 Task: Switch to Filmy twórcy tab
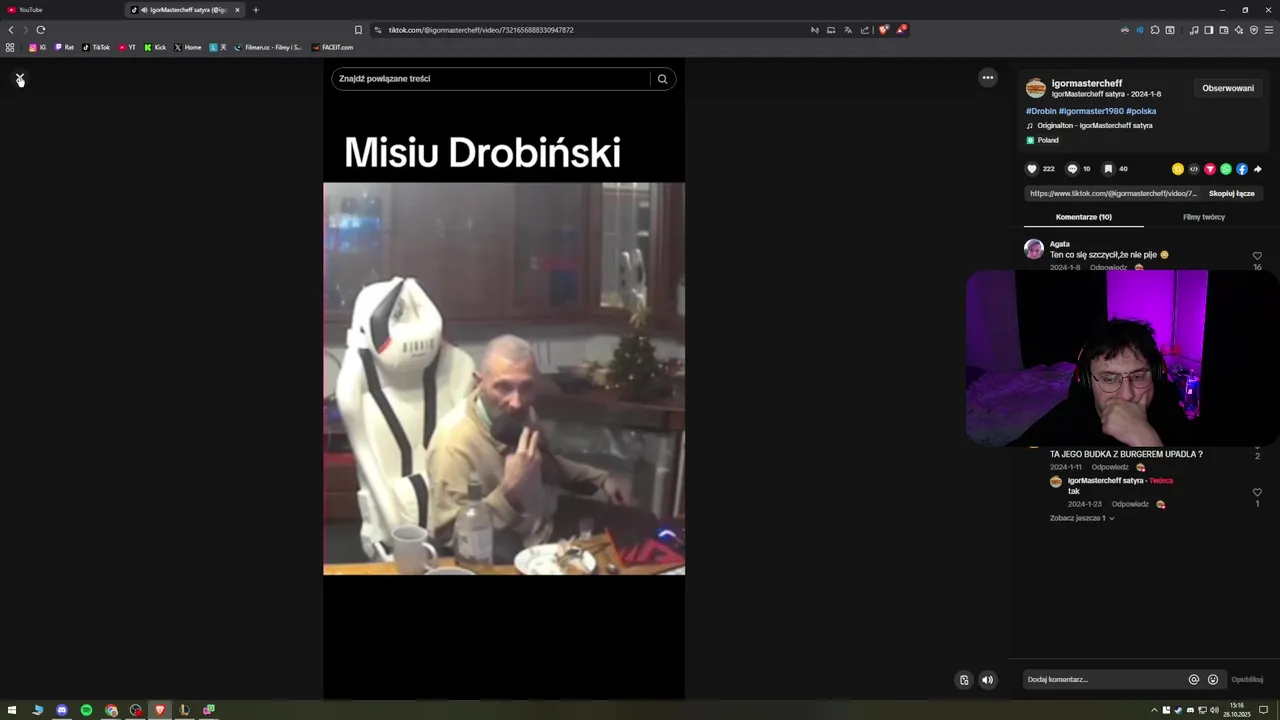coord(1204,217)
